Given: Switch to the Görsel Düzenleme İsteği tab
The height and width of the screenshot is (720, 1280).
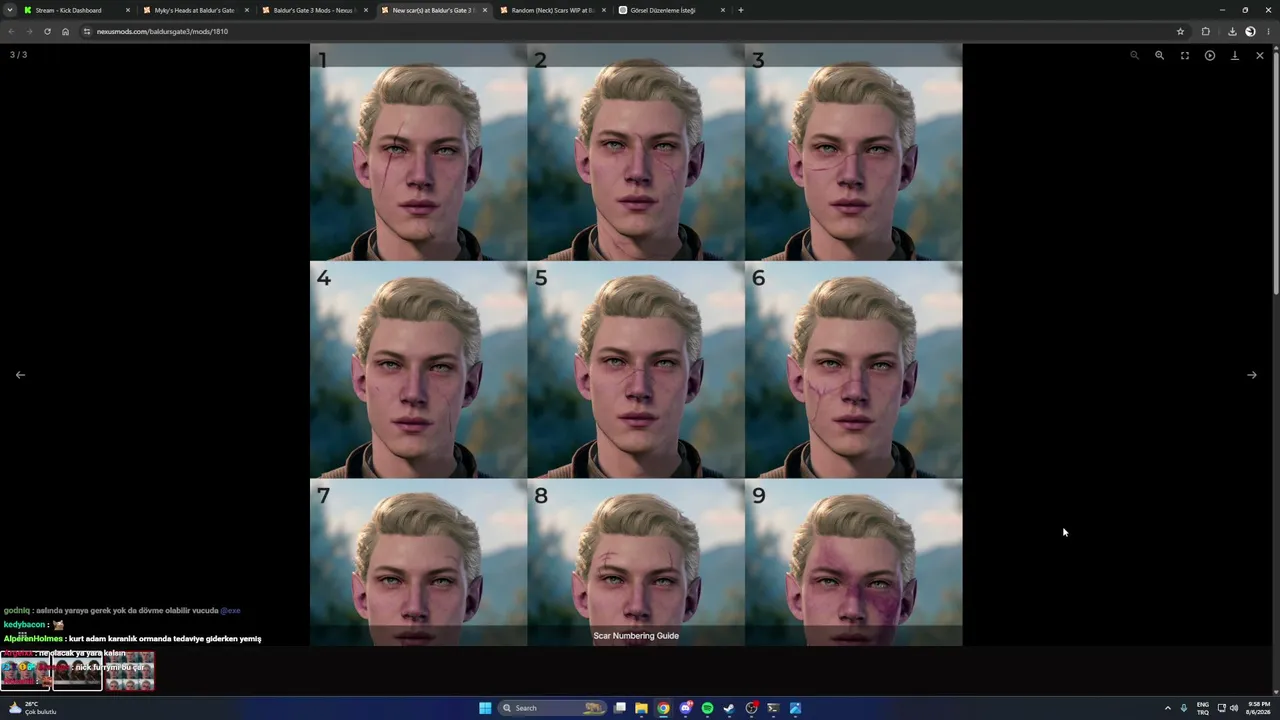Looking at the screenshot, I should pos(672,10).
